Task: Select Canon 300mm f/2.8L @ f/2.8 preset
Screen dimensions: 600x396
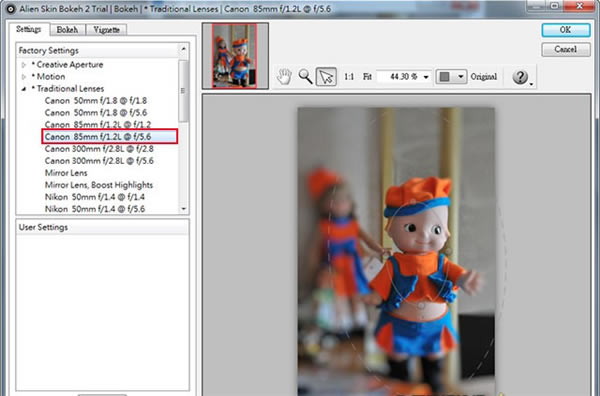Action: 99,149
